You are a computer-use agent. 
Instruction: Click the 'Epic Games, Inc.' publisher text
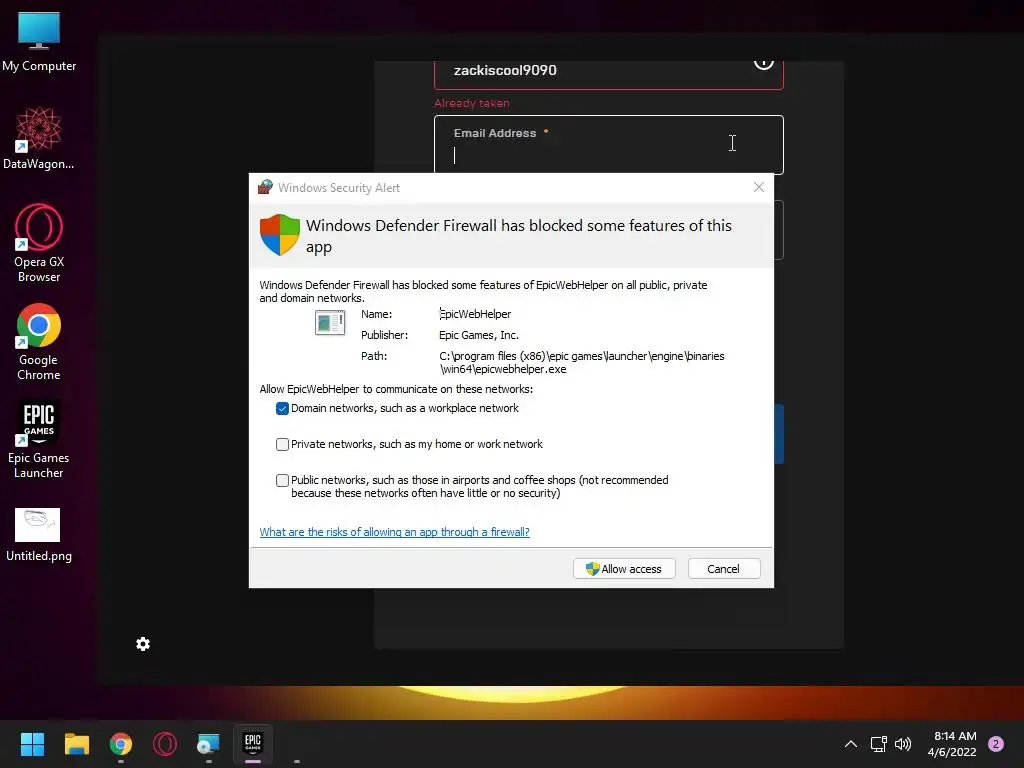coord(479,335)
